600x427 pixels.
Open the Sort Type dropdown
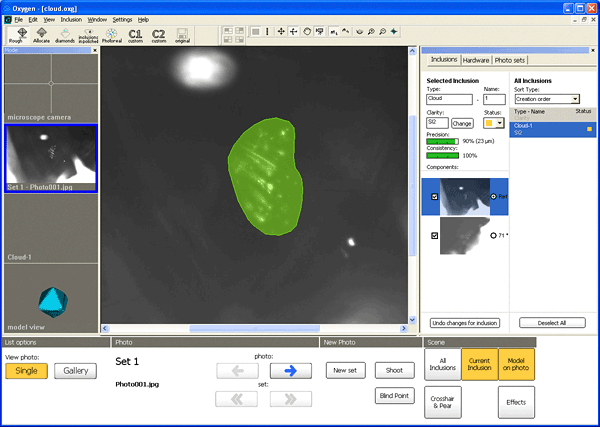(x=547, y=99)
